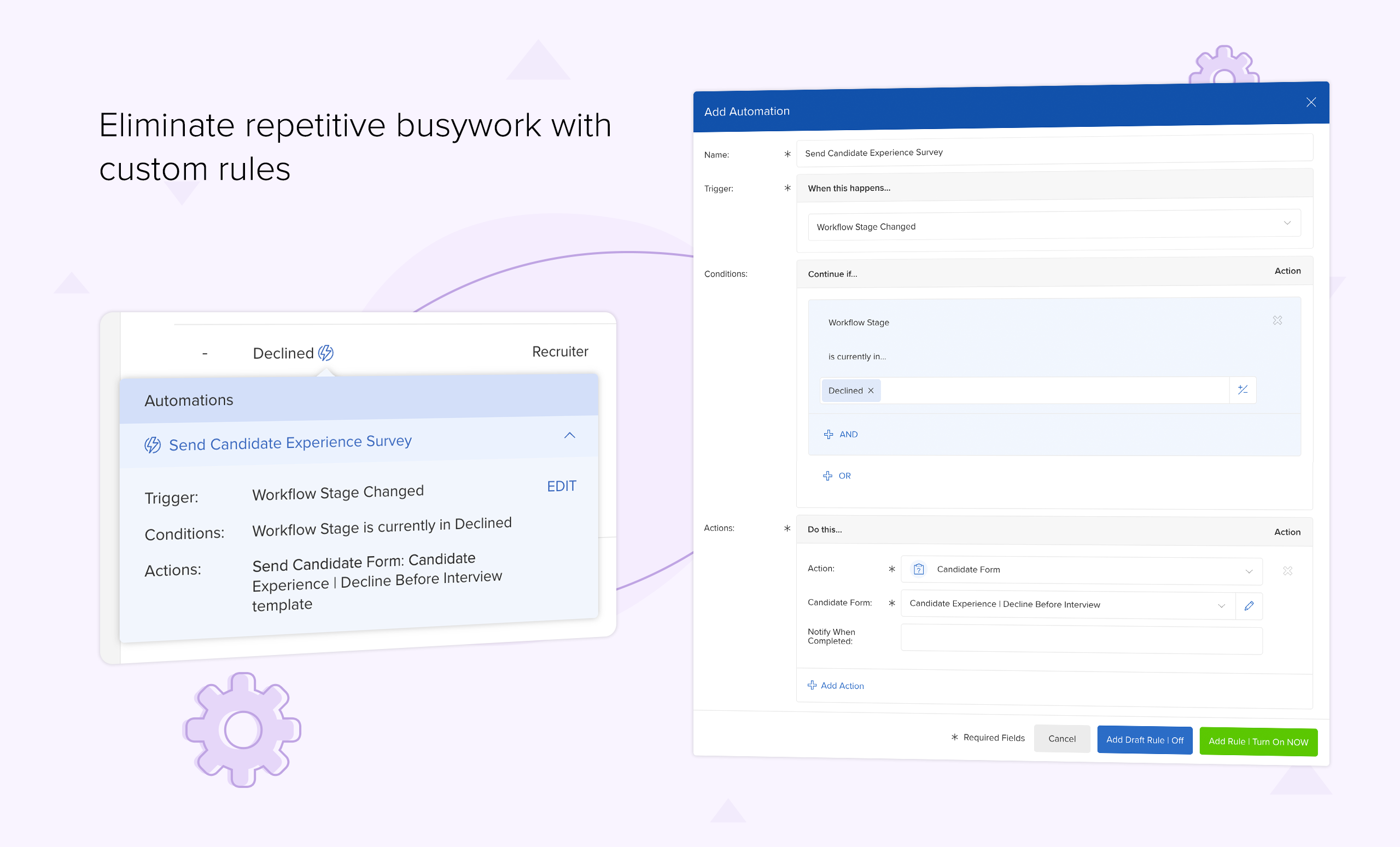The height and width of the screenshot is (847, 1400).
Task: Click the plus icon next to OR
Action: [827, 476]
